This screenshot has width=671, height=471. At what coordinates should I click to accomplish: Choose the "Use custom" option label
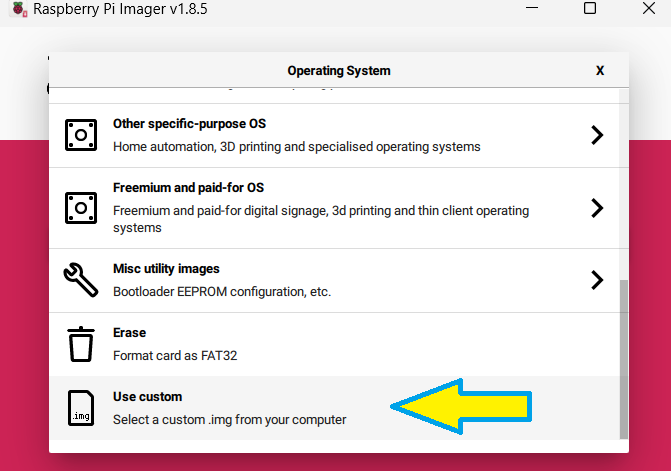[147, 397]
